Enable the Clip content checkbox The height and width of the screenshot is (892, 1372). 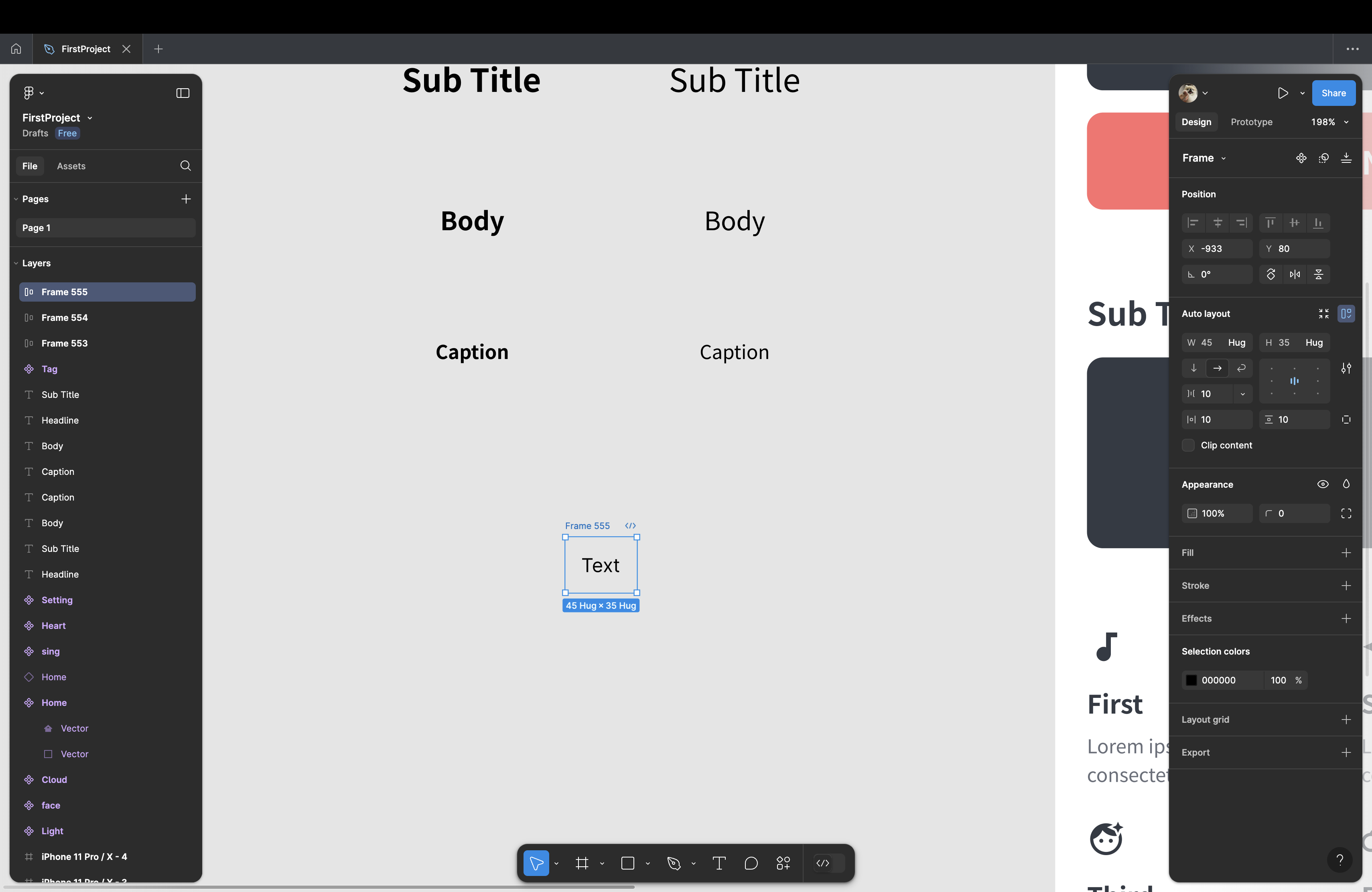point(1188,446)
